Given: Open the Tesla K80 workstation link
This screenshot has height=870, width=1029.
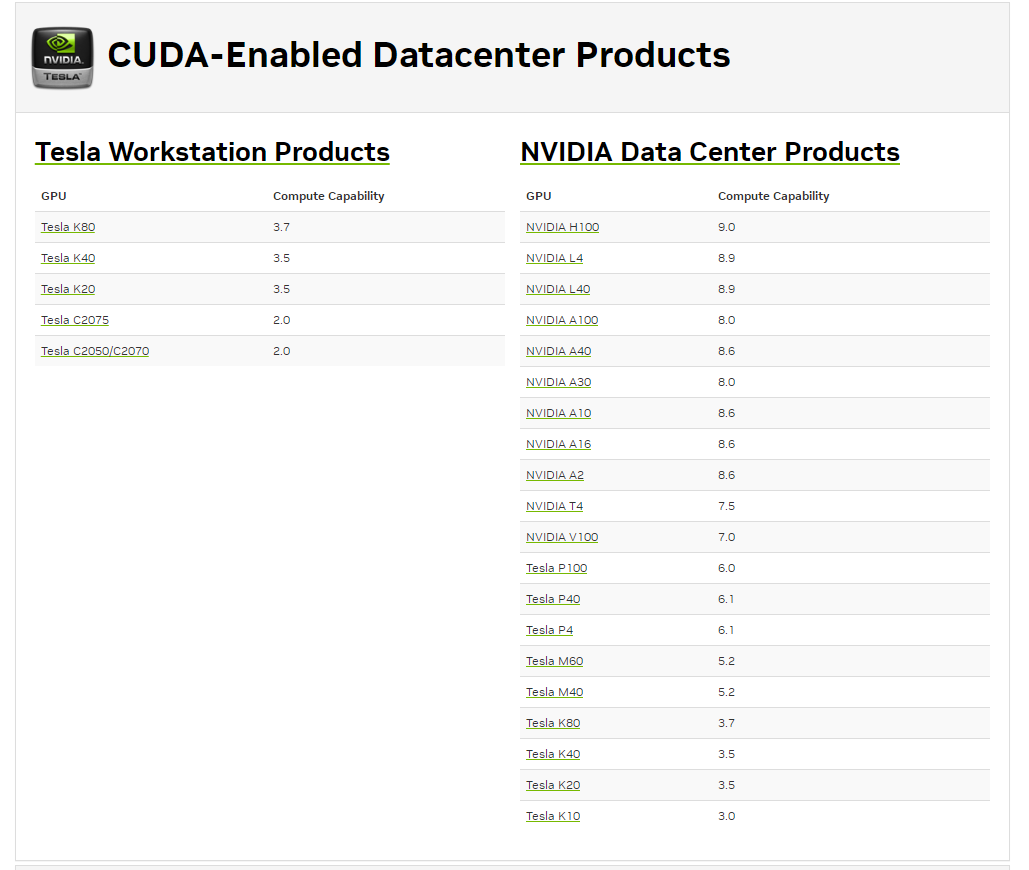Looking at the screenshot, I should tap(68, 227).
